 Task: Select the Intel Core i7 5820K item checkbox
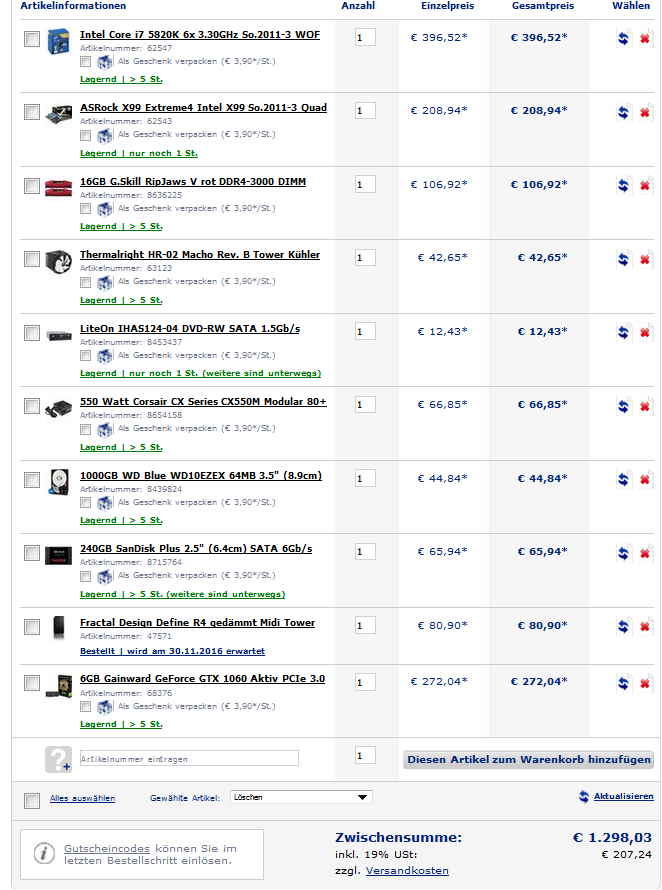32,39
